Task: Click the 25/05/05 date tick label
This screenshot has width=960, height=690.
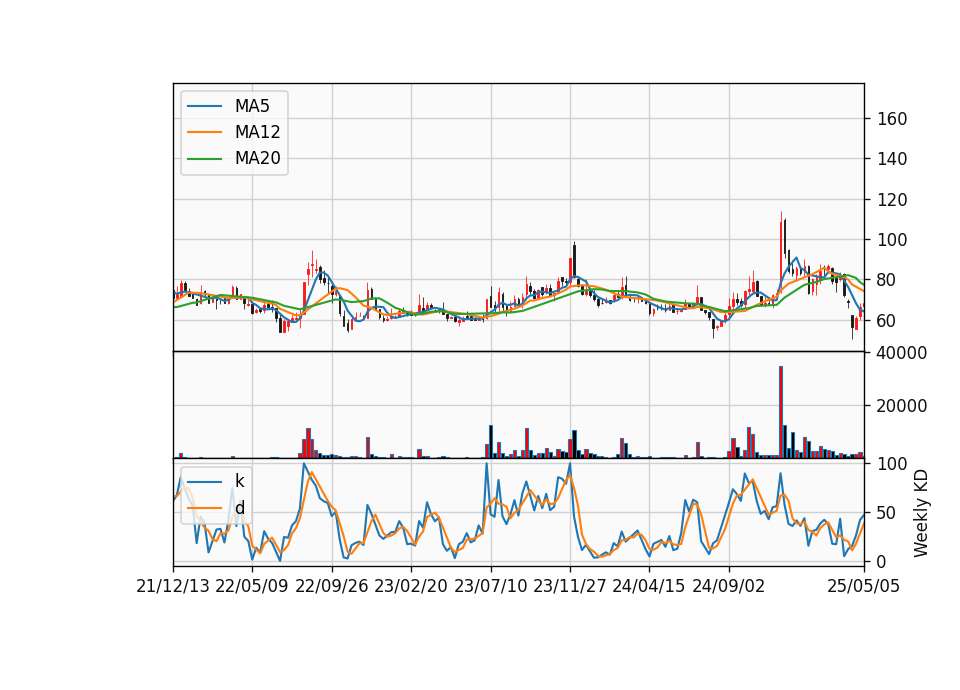Action: 863,586
